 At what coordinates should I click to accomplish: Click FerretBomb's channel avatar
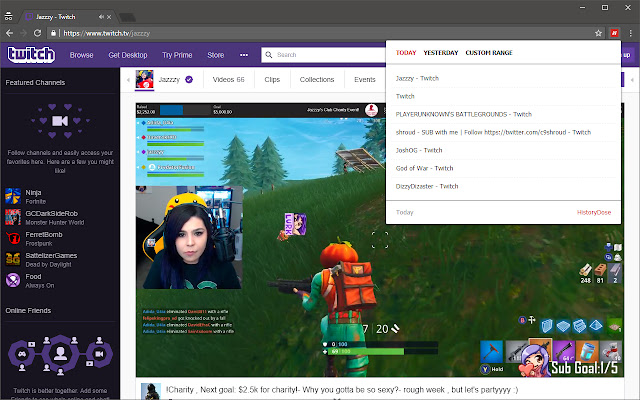(13, 238)
